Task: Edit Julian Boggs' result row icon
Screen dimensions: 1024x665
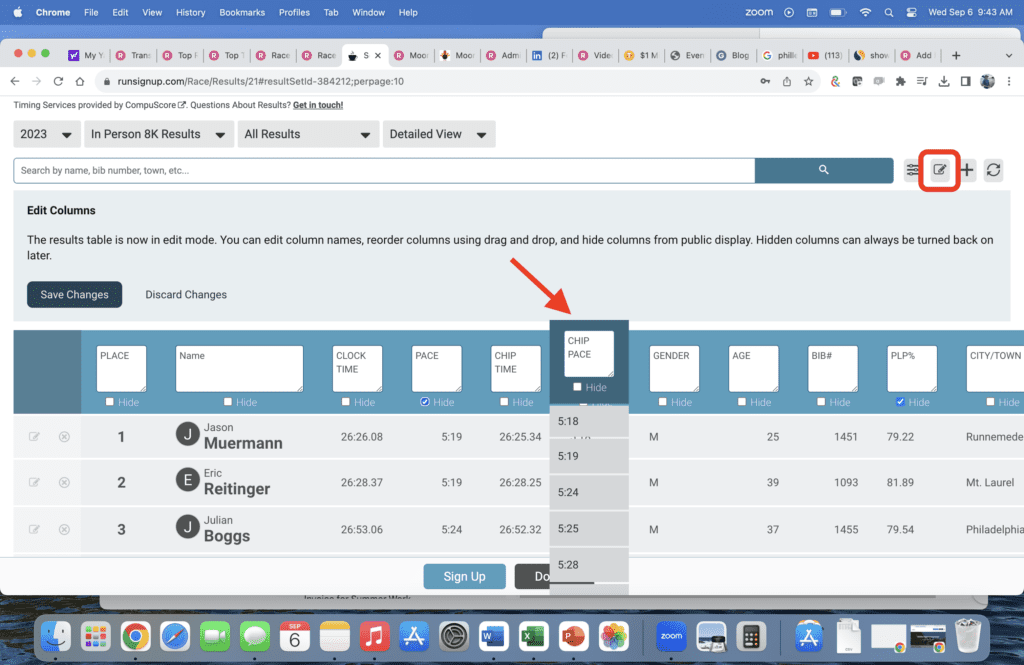Action: (34, 529)
